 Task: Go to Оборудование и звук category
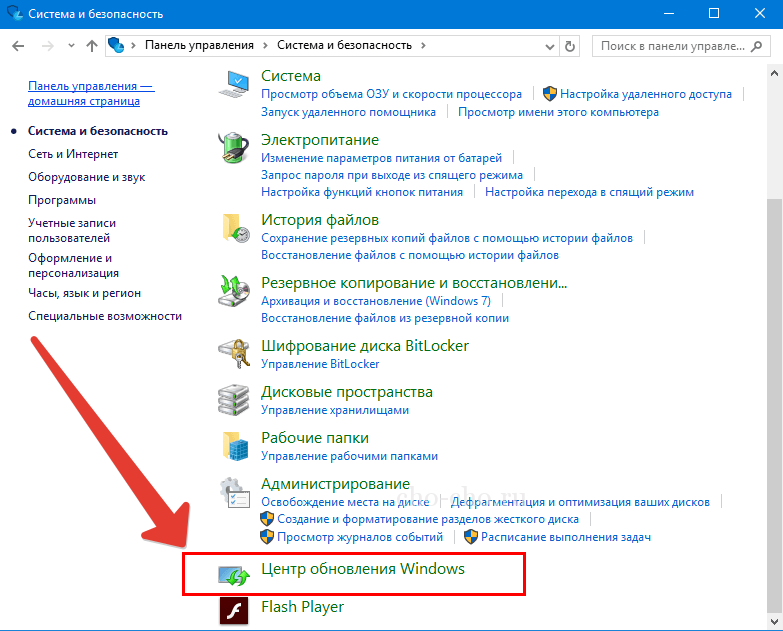(x=86, y=177)
